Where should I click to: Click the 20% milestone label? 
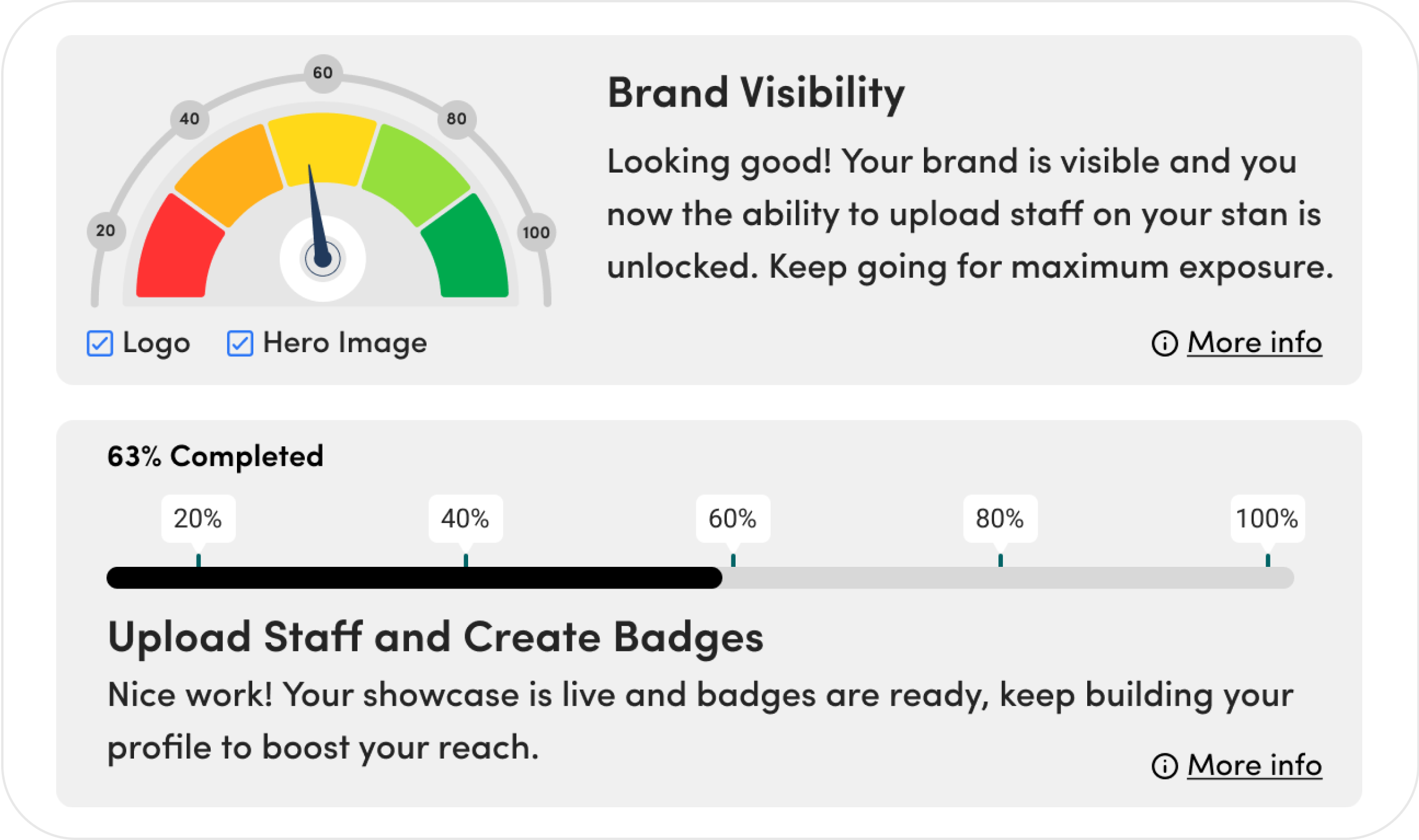pos(198,519)
